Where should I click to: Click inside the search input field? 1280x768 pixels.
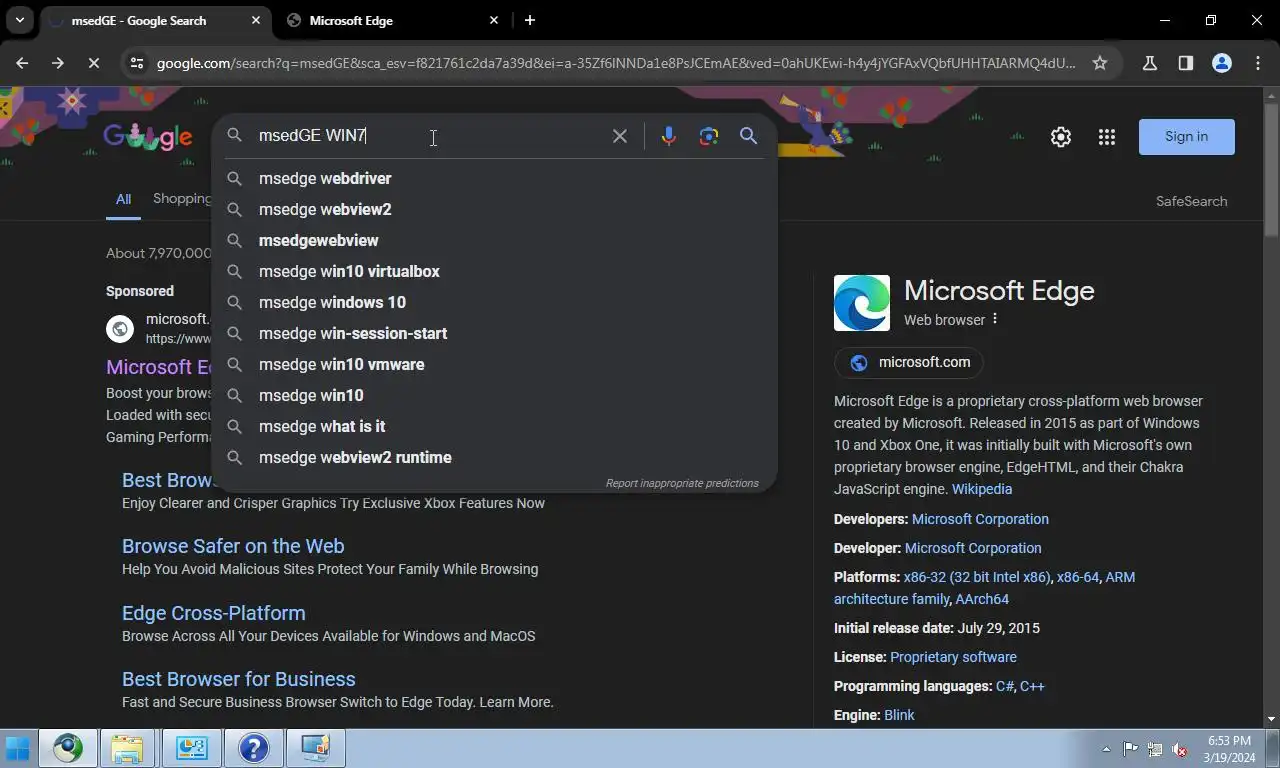point(430,136)
